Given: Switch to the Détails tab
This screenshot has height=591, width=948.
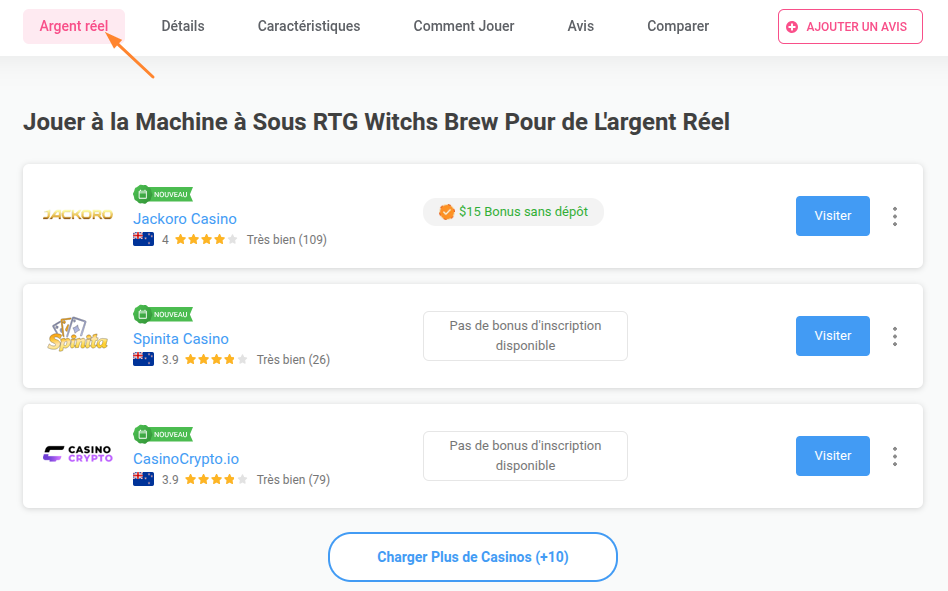Looking at the screenshot, I should pyautogui.click(x=183, y=27).
